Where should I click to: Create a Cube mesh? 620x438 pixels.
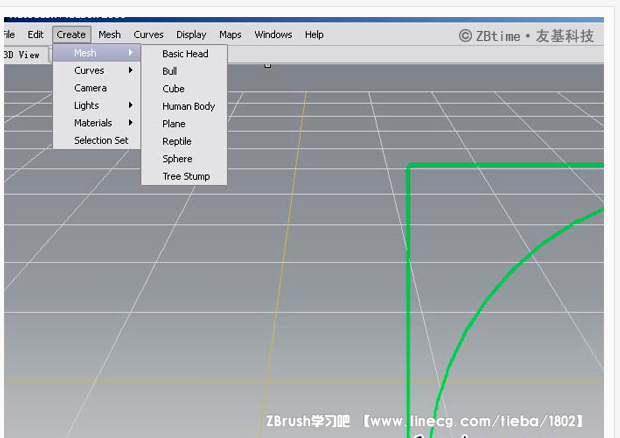click(x=184, y=89)
